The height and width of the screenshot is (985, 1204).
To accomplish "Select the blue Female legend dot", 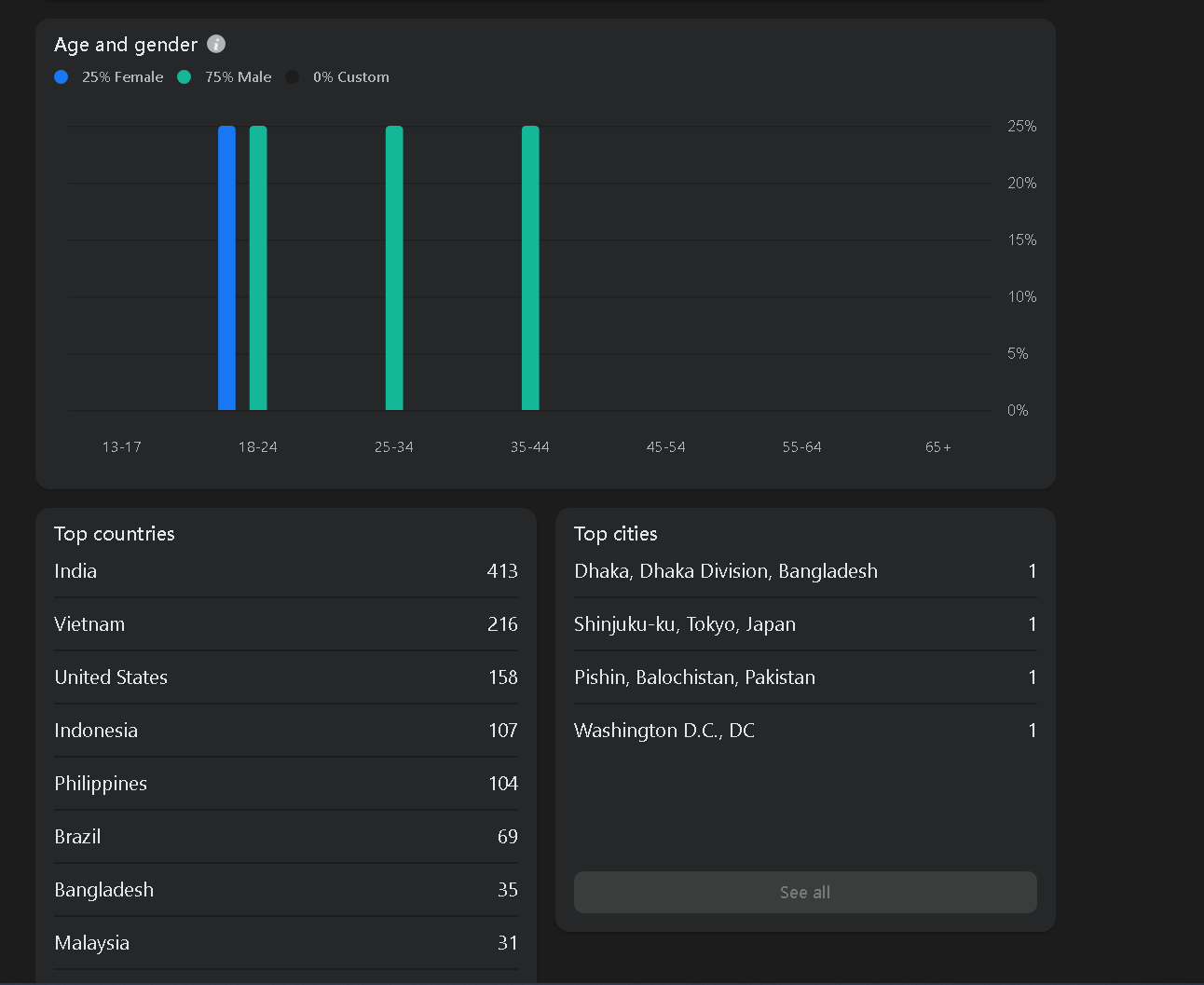I will [62, 77].
